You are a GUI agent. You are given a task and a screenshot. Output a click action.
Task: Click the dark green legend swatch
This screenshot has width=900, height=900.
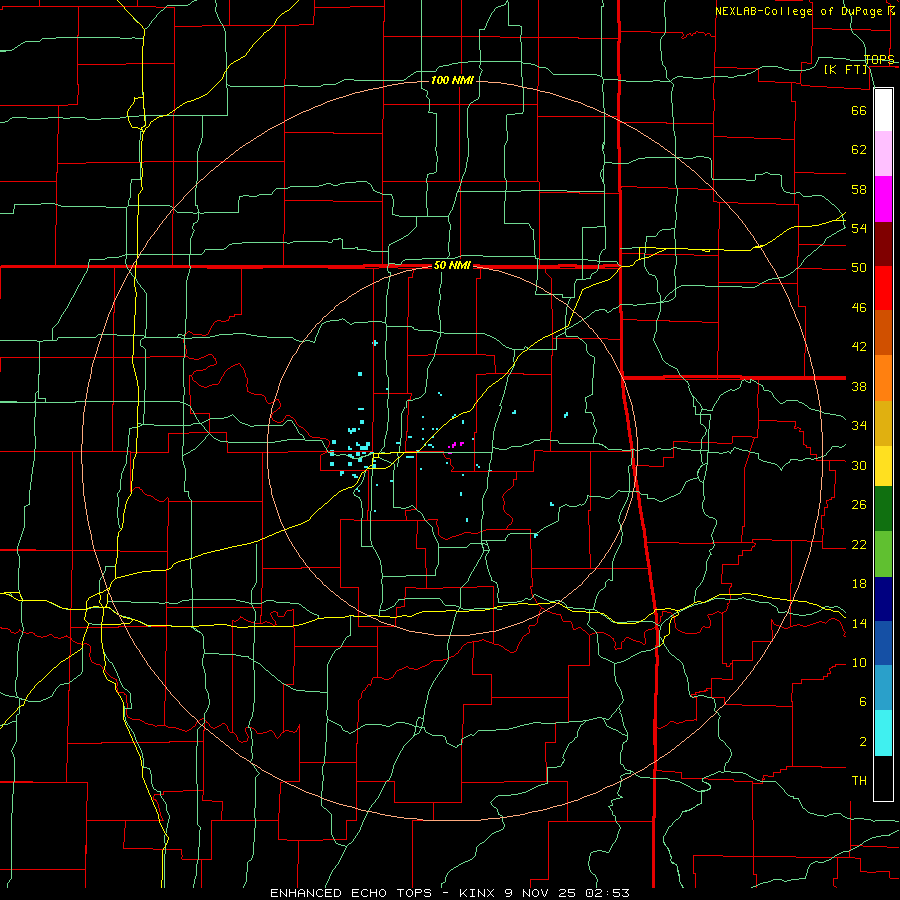pyautogui.click(x=883, y=509)
